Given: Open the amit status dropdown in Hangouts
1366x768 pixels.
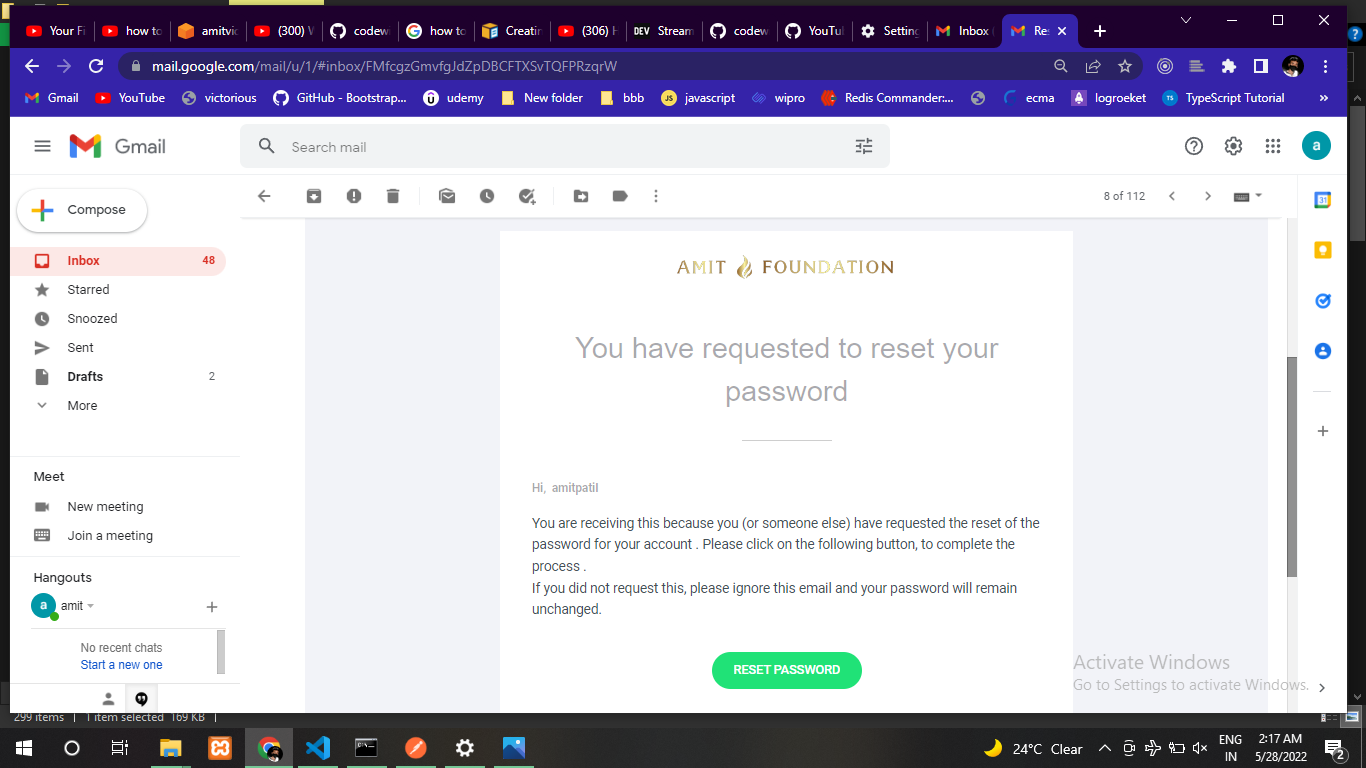Looking at the screenshot, I should pos(89,605).
